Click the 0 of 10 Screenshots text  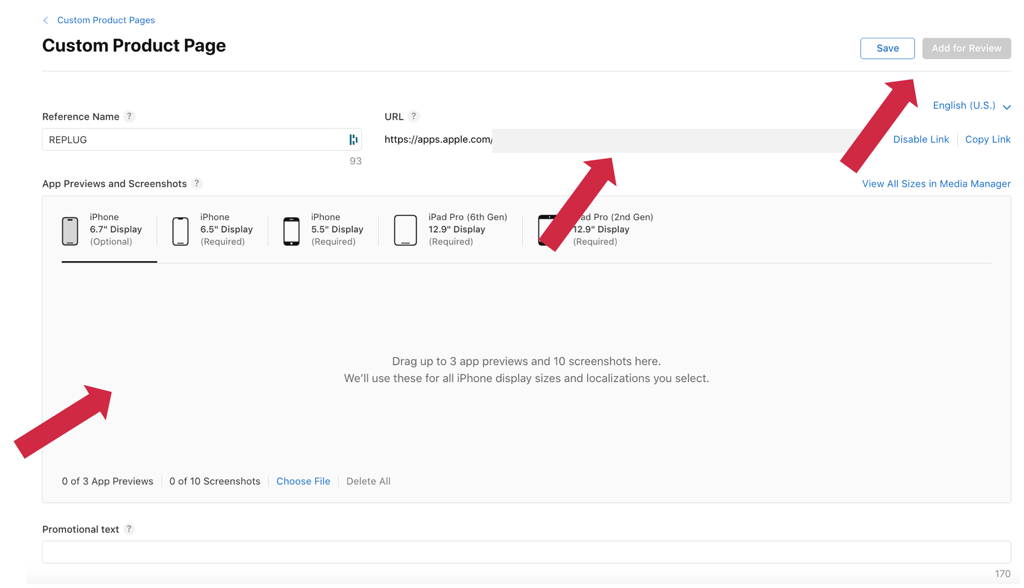215,482
